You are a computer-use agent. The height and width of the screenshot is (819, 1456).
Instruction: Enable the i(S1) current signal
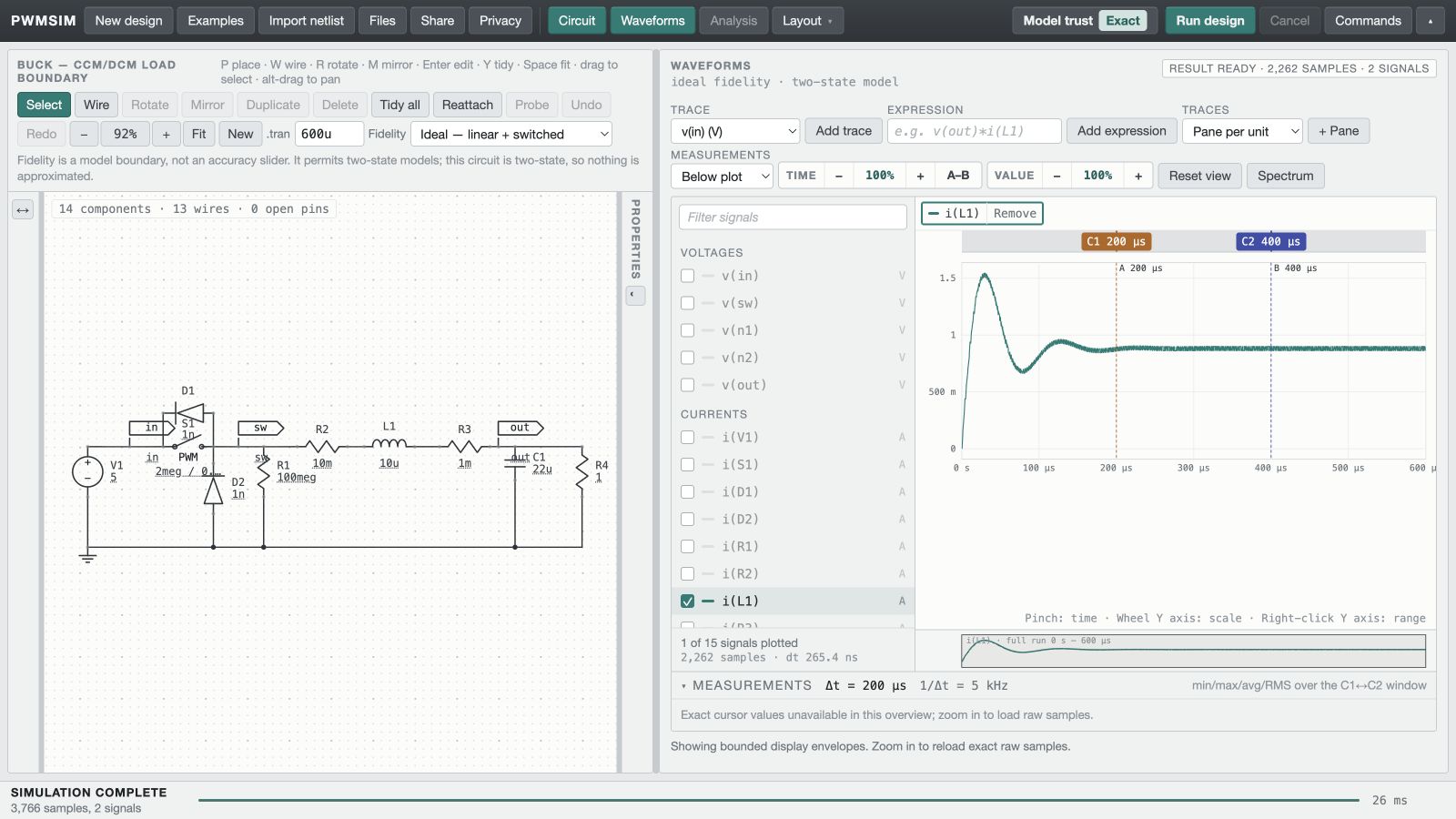(687, 465)
